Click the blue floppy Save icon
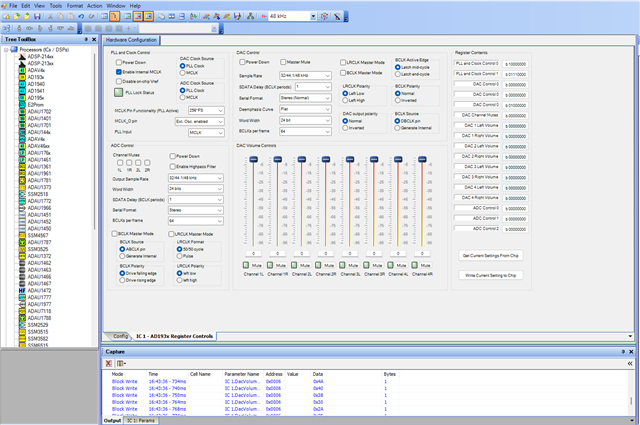Image resolution: width=640 pixels, height=425 pixels. [37, 16]
